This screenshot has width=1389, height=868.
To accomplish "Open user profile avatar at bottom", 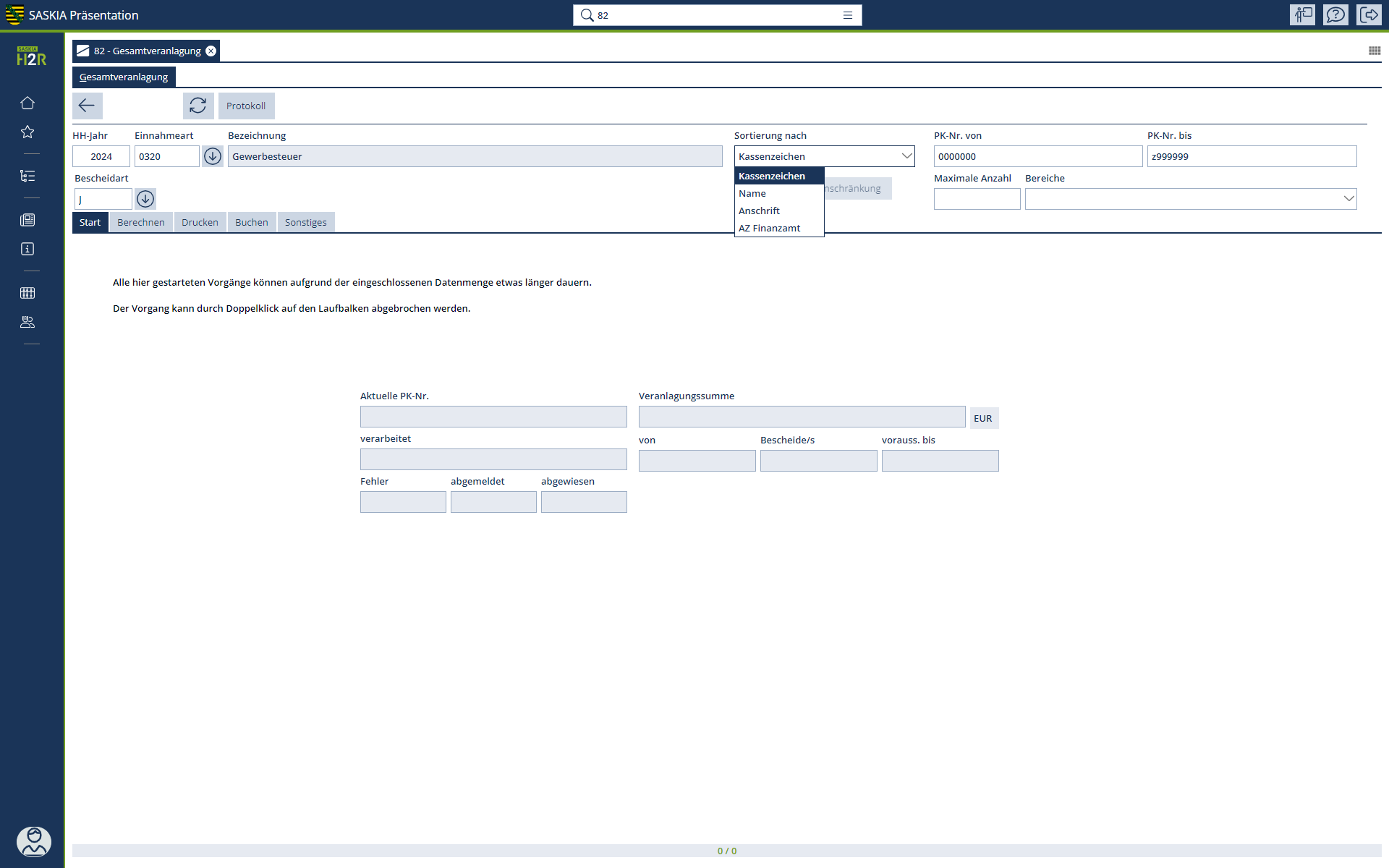I will (x=33, y=842).
